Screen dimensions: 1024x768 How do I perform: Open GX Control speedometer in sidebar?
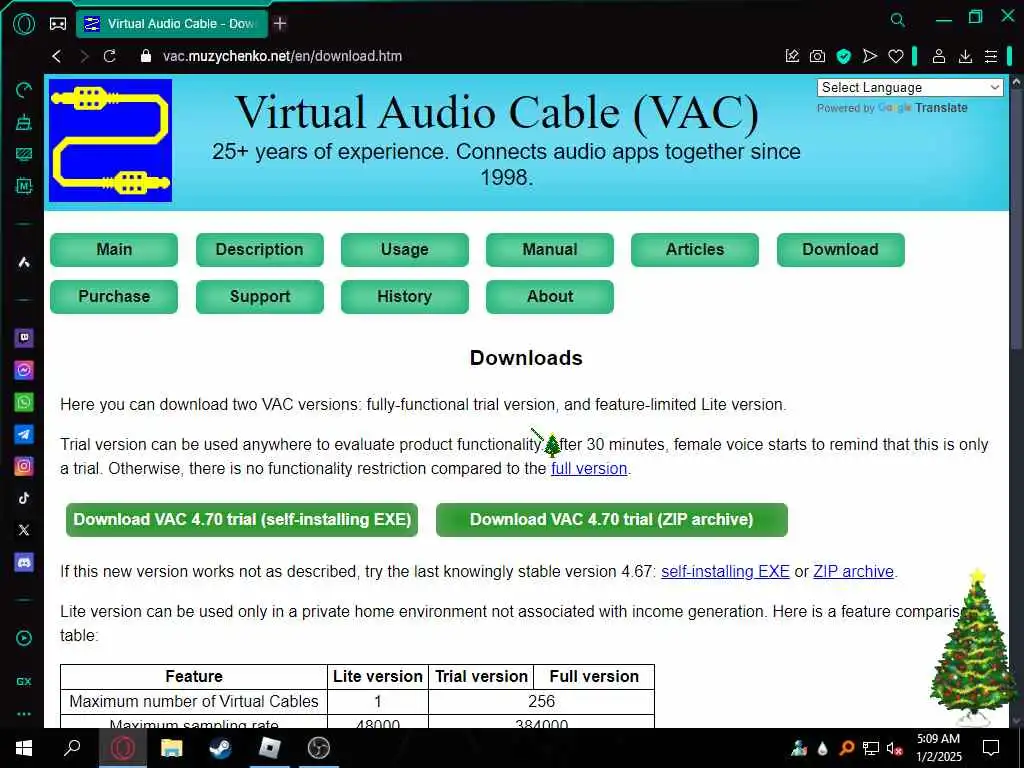(24, 90)
